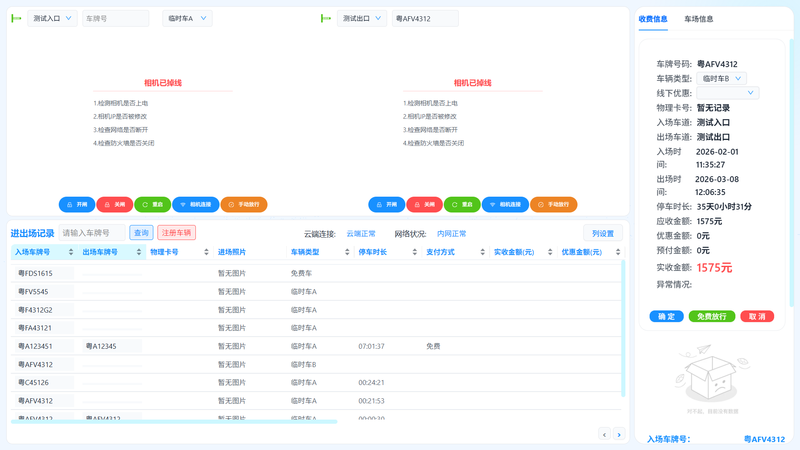Click the red 1575元 实收金额 value

(714, 267)
